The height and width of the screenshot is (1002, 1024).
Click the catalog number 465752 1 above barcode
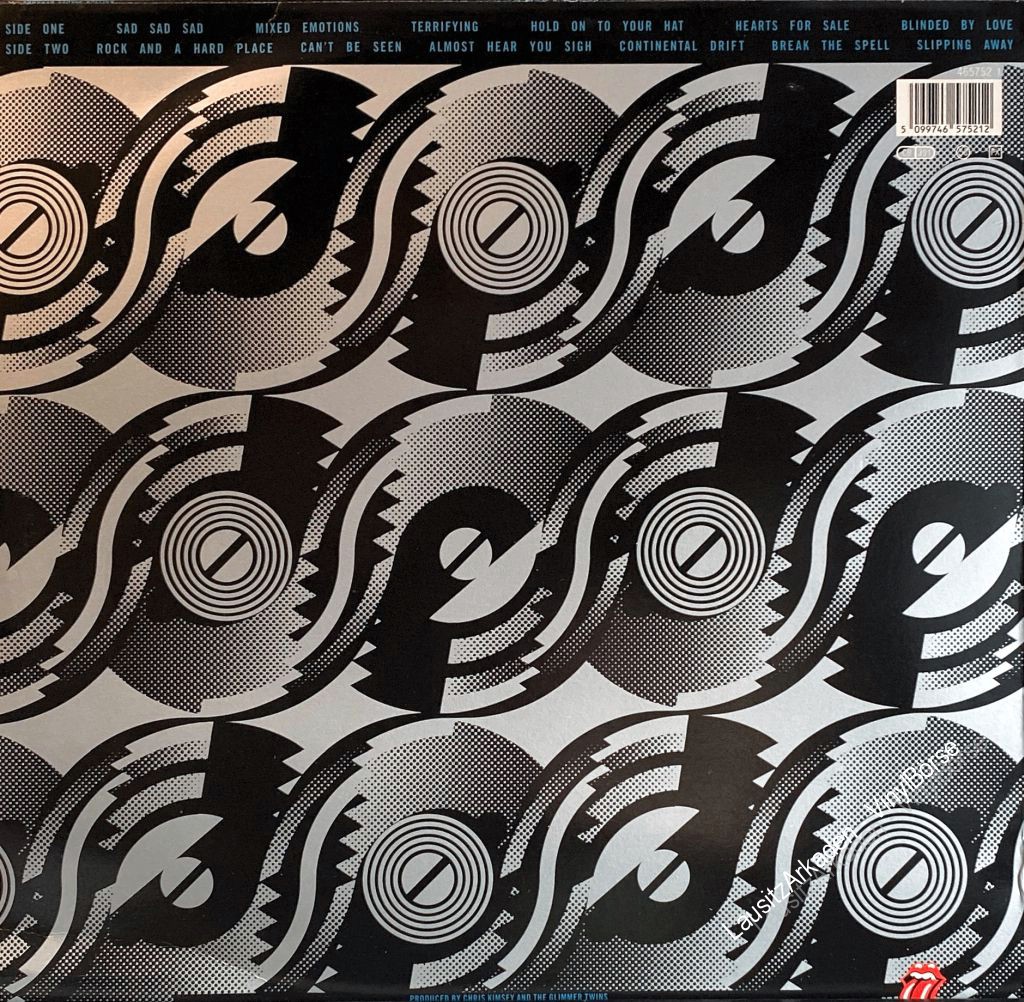(x=975, y=71)
